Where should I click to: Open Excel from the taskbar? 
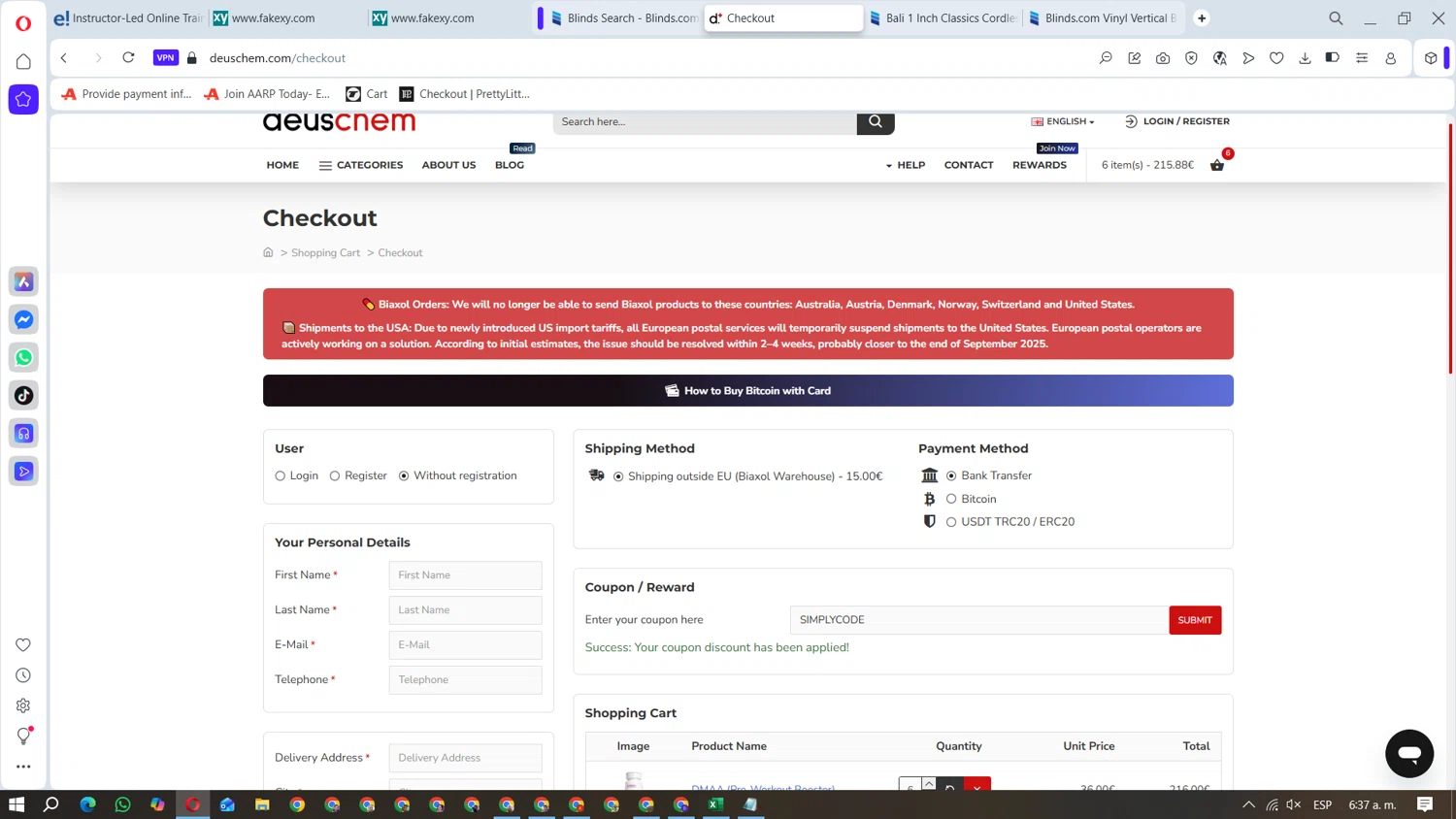715,804
